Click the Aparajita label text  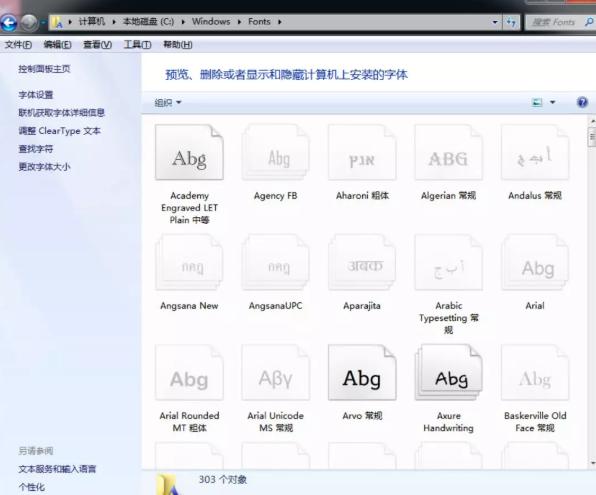tap(362, 306)
